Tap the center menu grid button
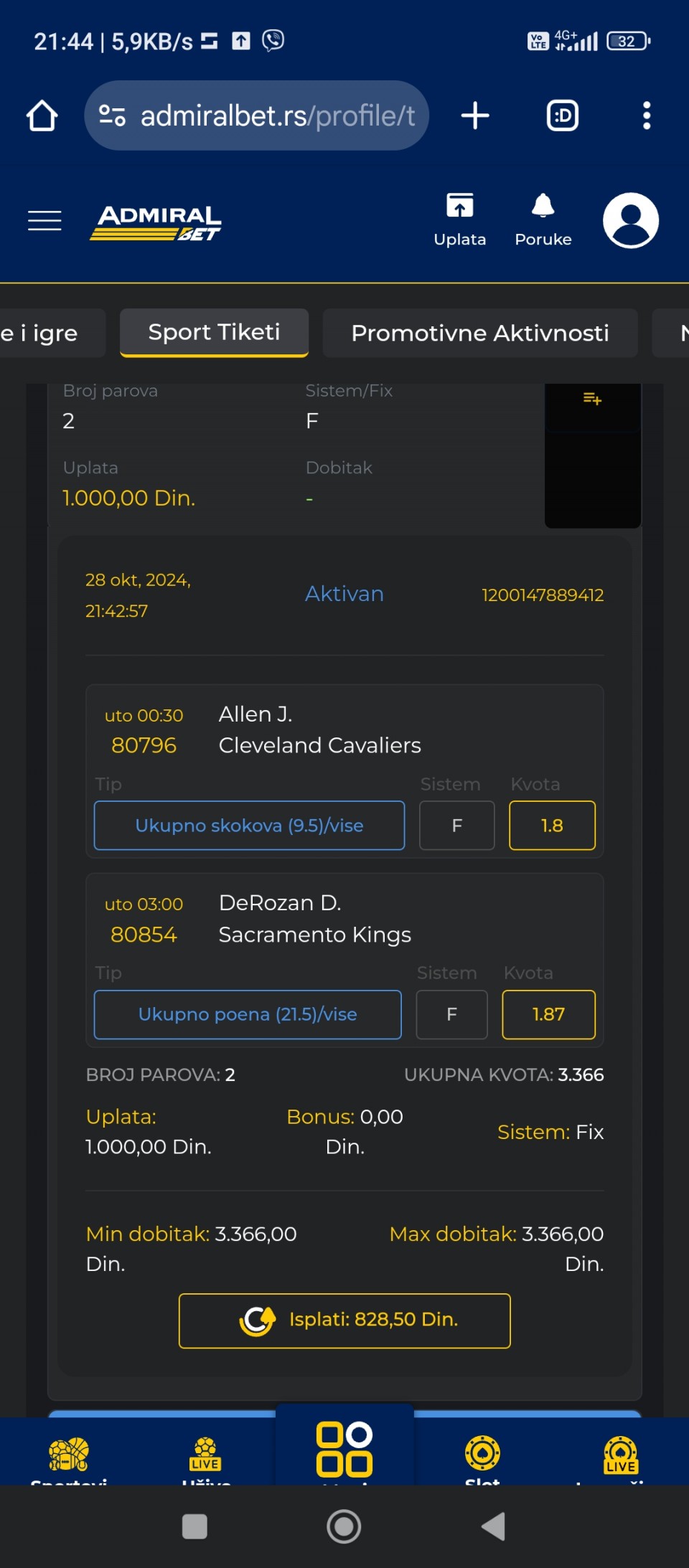 [x=344, y=1449]
